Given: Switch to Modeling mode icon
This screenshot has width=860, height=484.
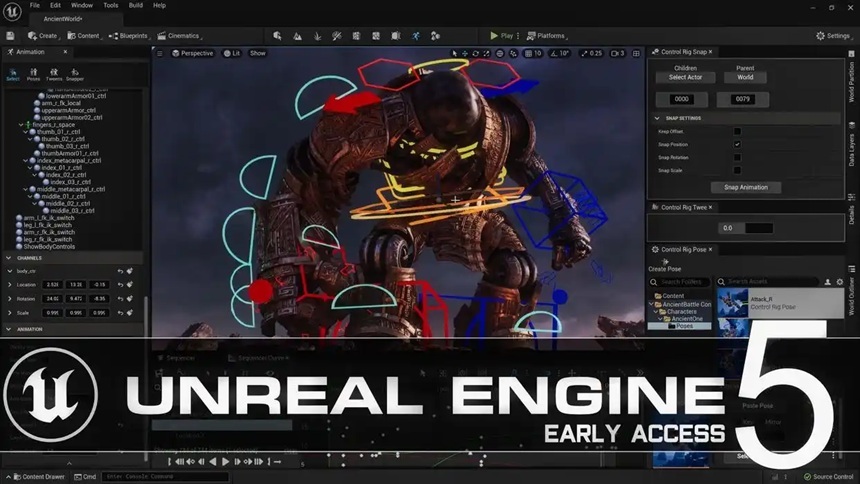Looking at the screenshot, I should (357, 36).
